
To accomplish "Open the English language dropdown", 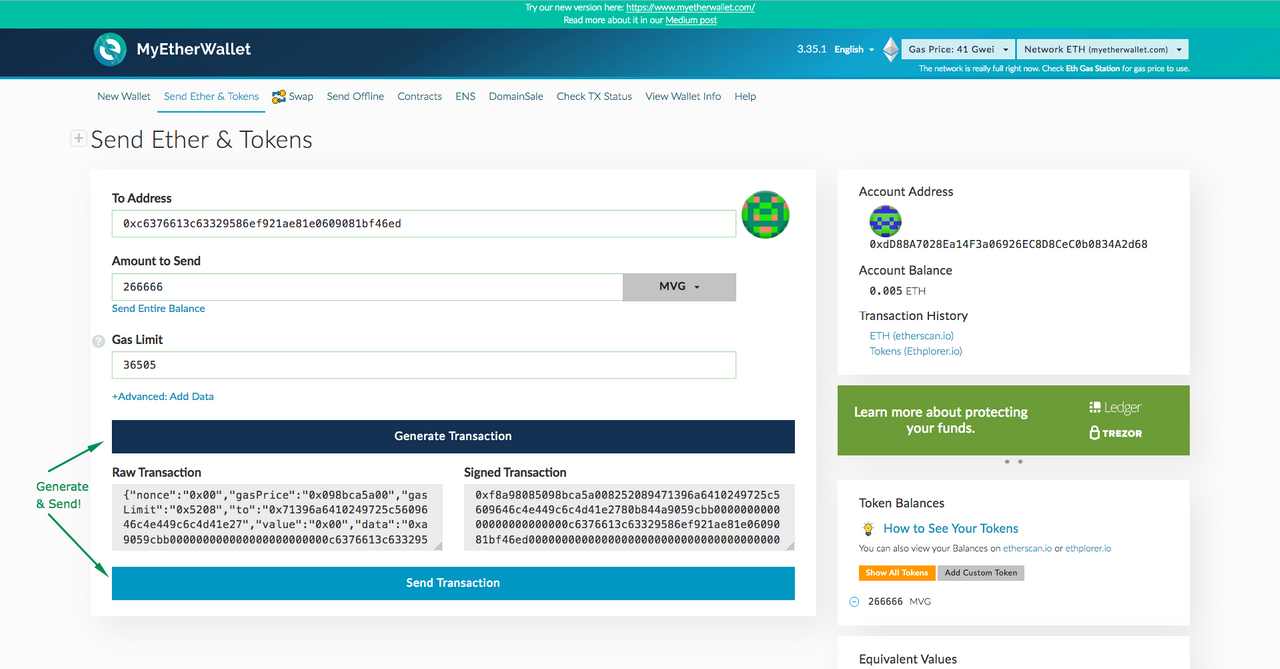I will tap(854, 49).
